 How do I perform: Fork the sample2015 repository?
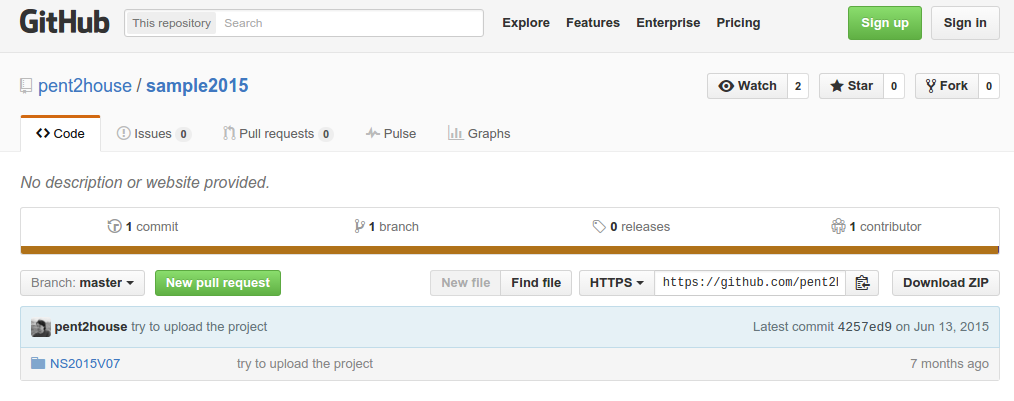[x=947, y=86]
